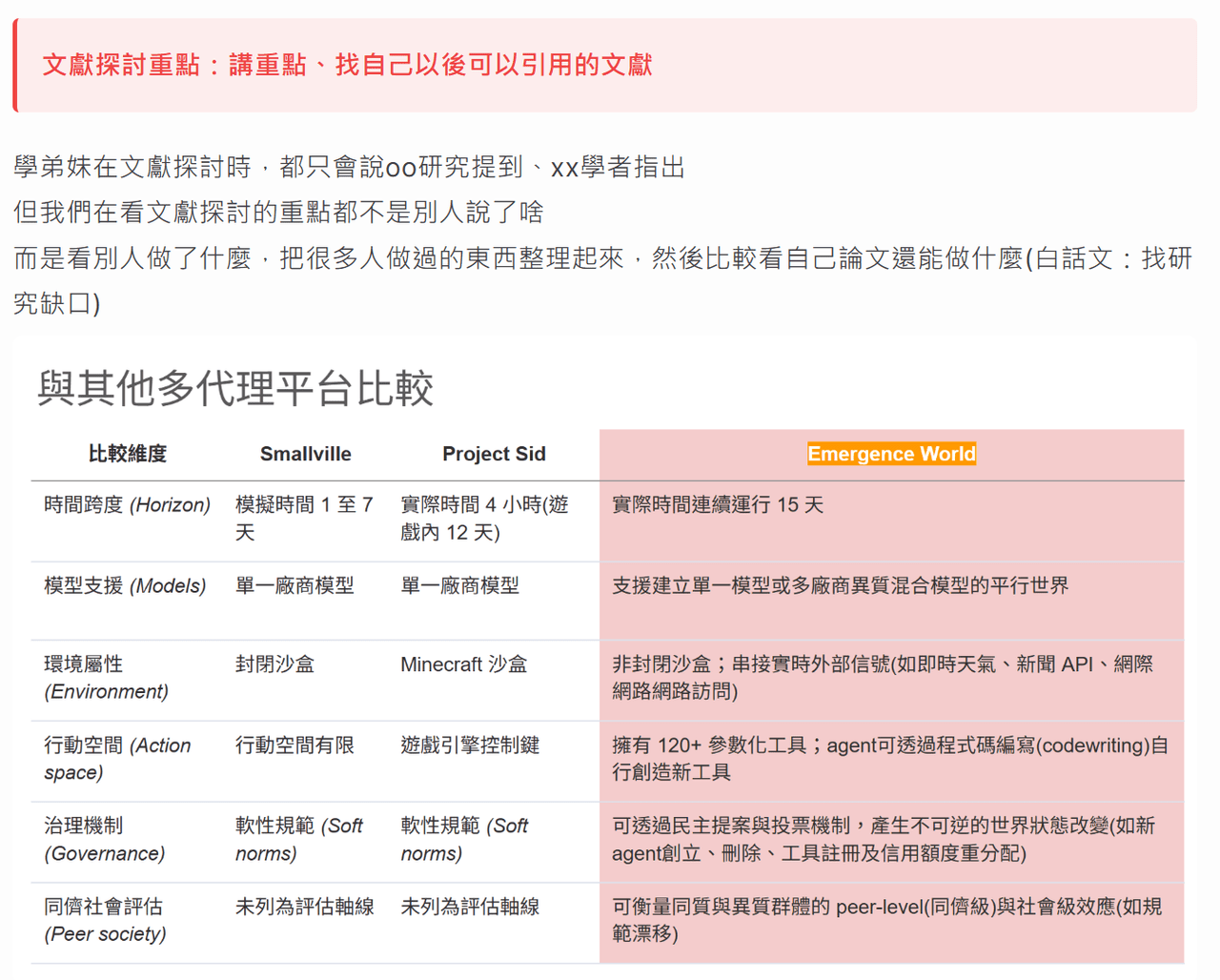Click the cell starting 支援建立單一模型
The height and width of the screenshot is (980, 1220).
[x=840, y=585]
